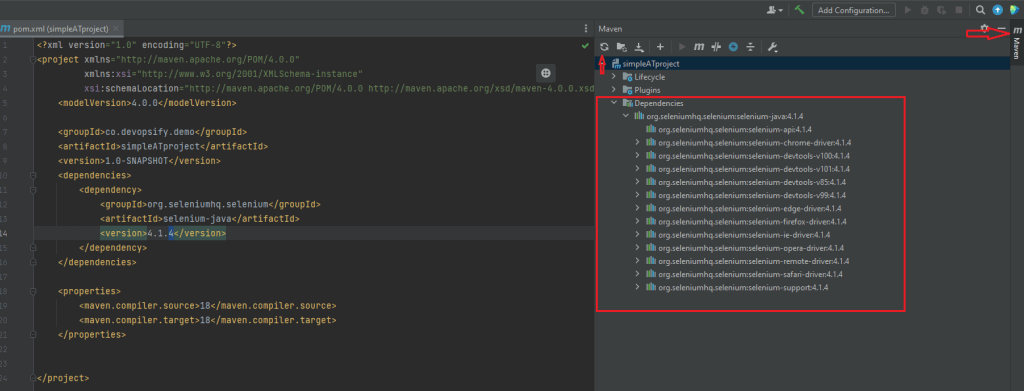Click the Run button in top toolbar

(x=908, y=10)
